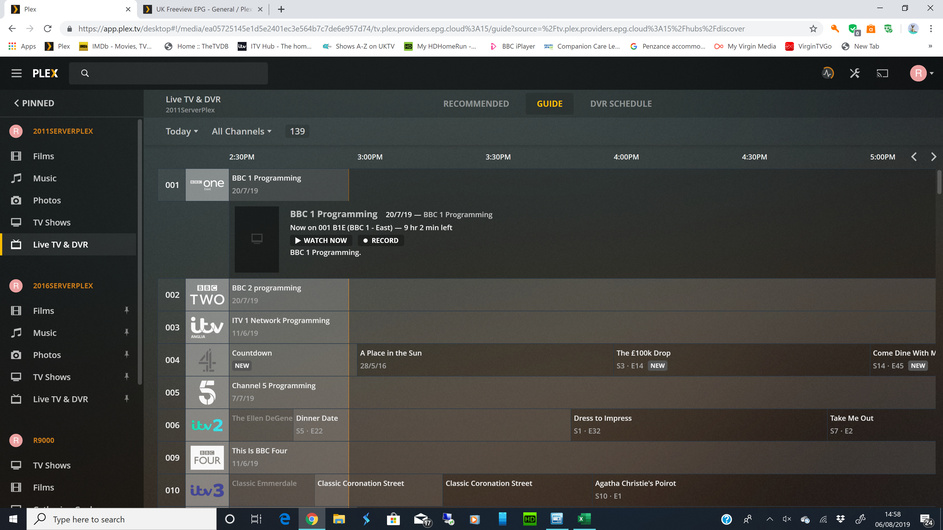The image size is (943, 530).
Task: Unpin Films under 2016SERVERPLEX
Action: (126, 310)
